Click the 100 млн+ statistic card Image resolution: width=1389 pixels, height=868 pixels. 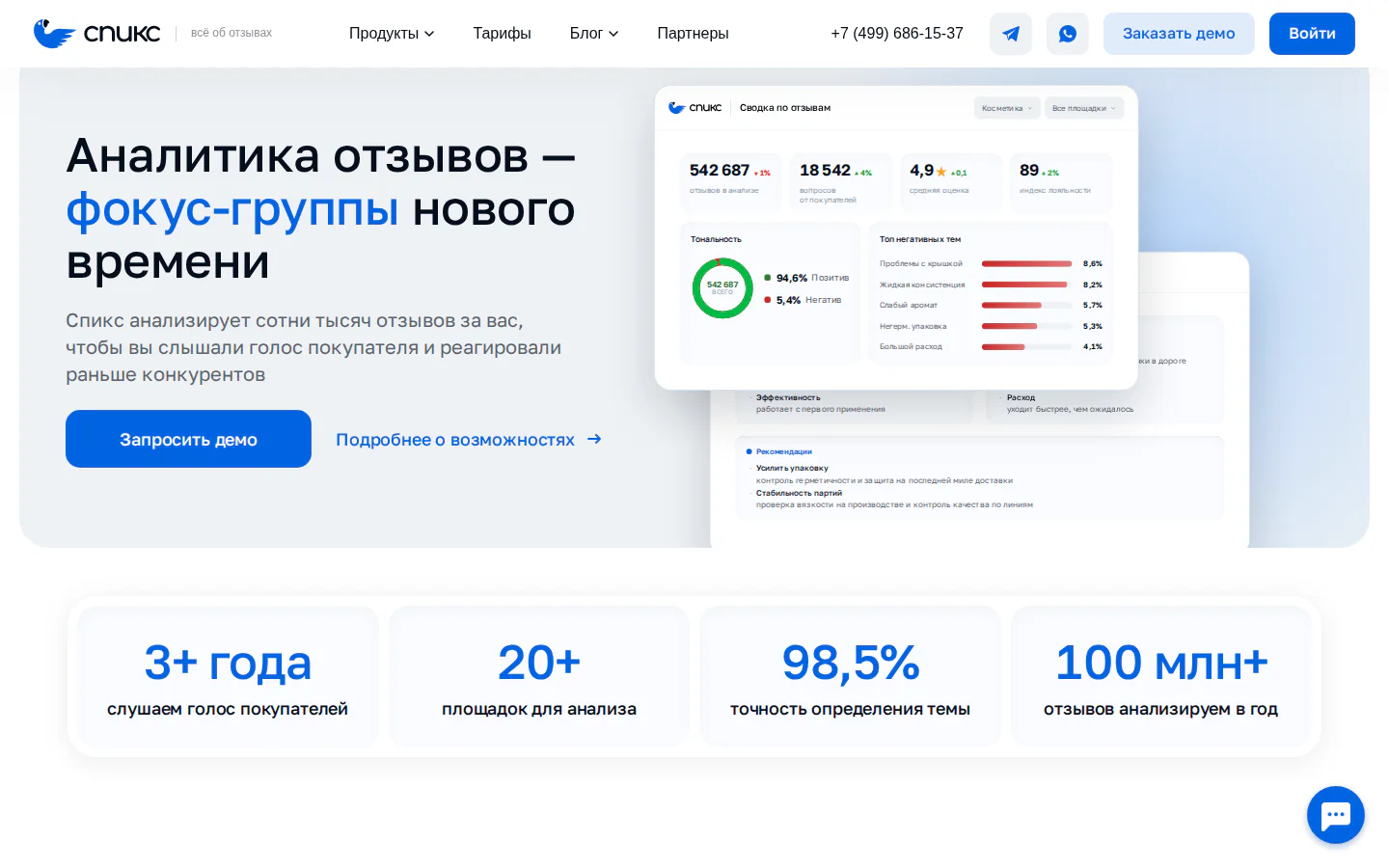[1160, 676]
